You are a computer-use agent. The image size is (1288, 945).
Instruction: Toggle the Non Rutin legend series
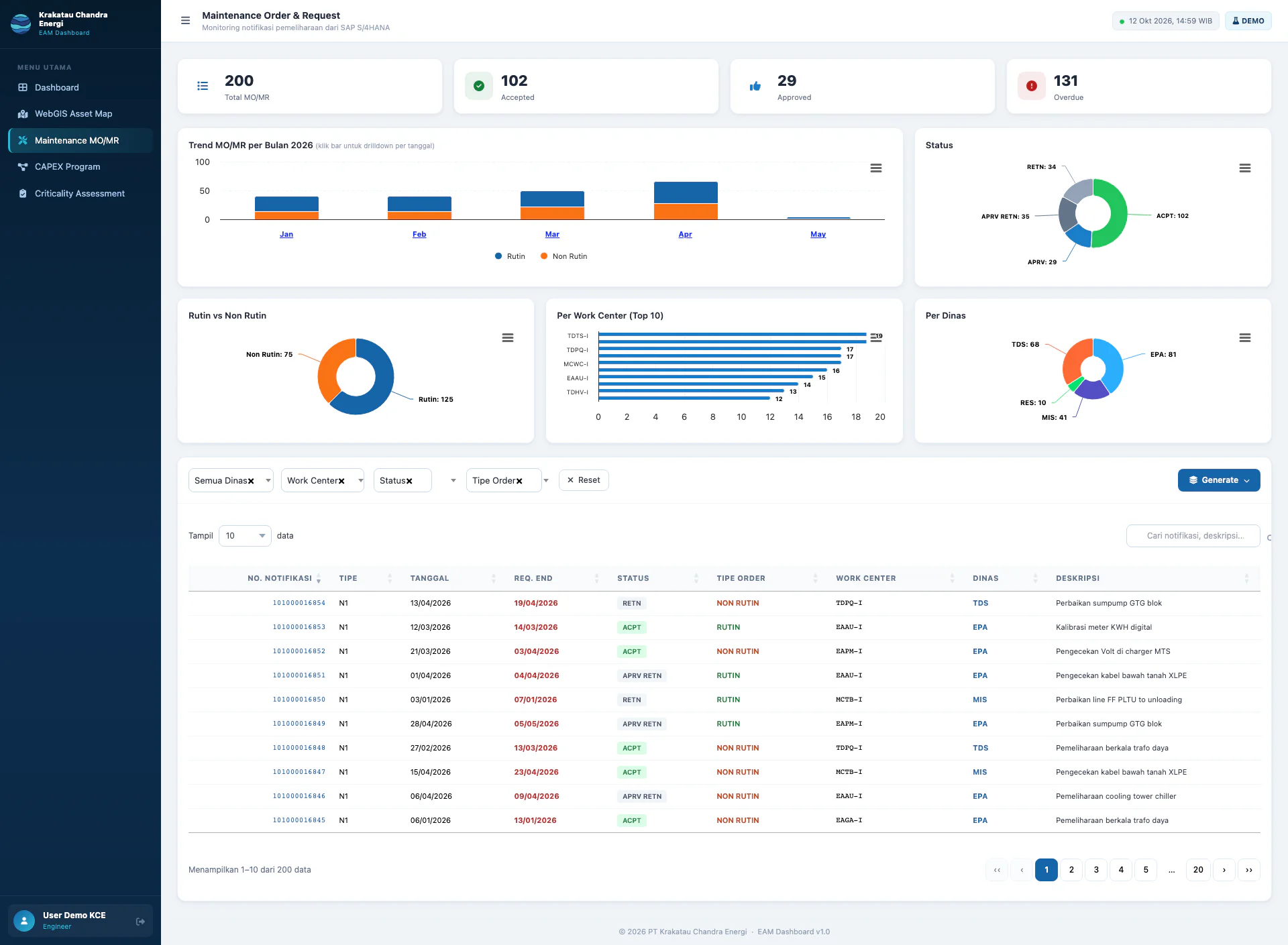click(x=563, y=256)
